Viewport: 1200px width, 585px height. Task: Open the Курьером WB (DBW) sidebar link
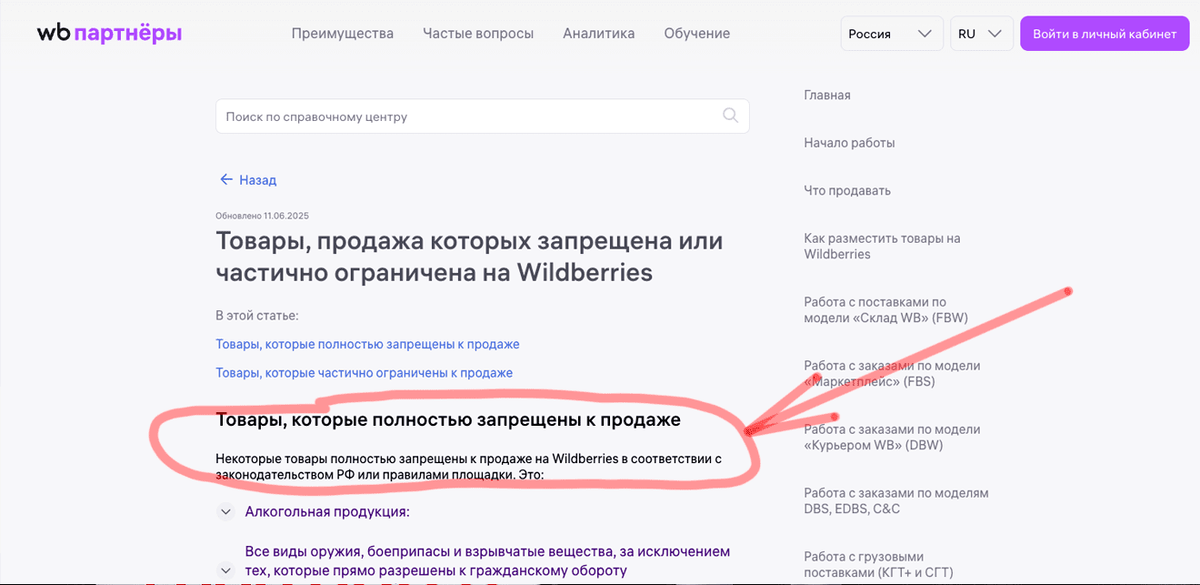point(892,437)
